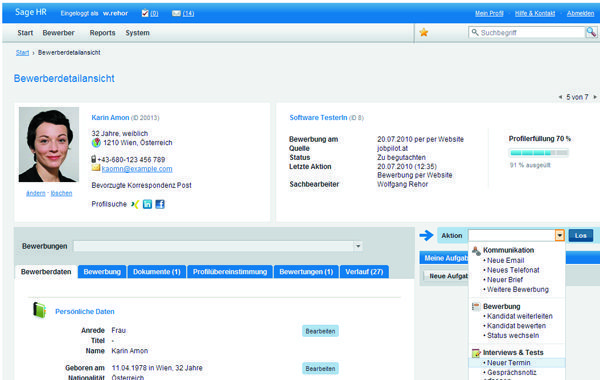The height and width of the screenshot is (380, 600).
Task: Go to previous applicant arrow
Action: [560, 97]
